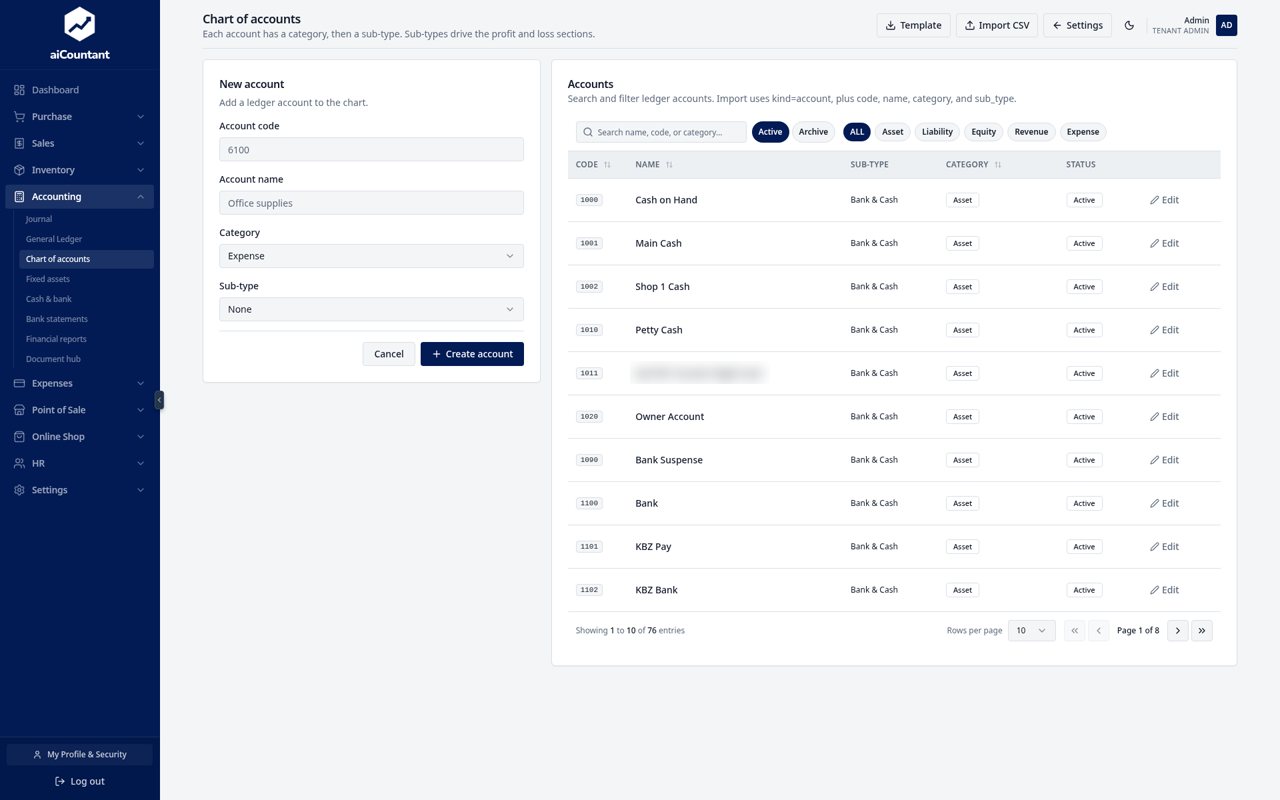
Task: Cancel the new account form
Action: coord(389,354)
